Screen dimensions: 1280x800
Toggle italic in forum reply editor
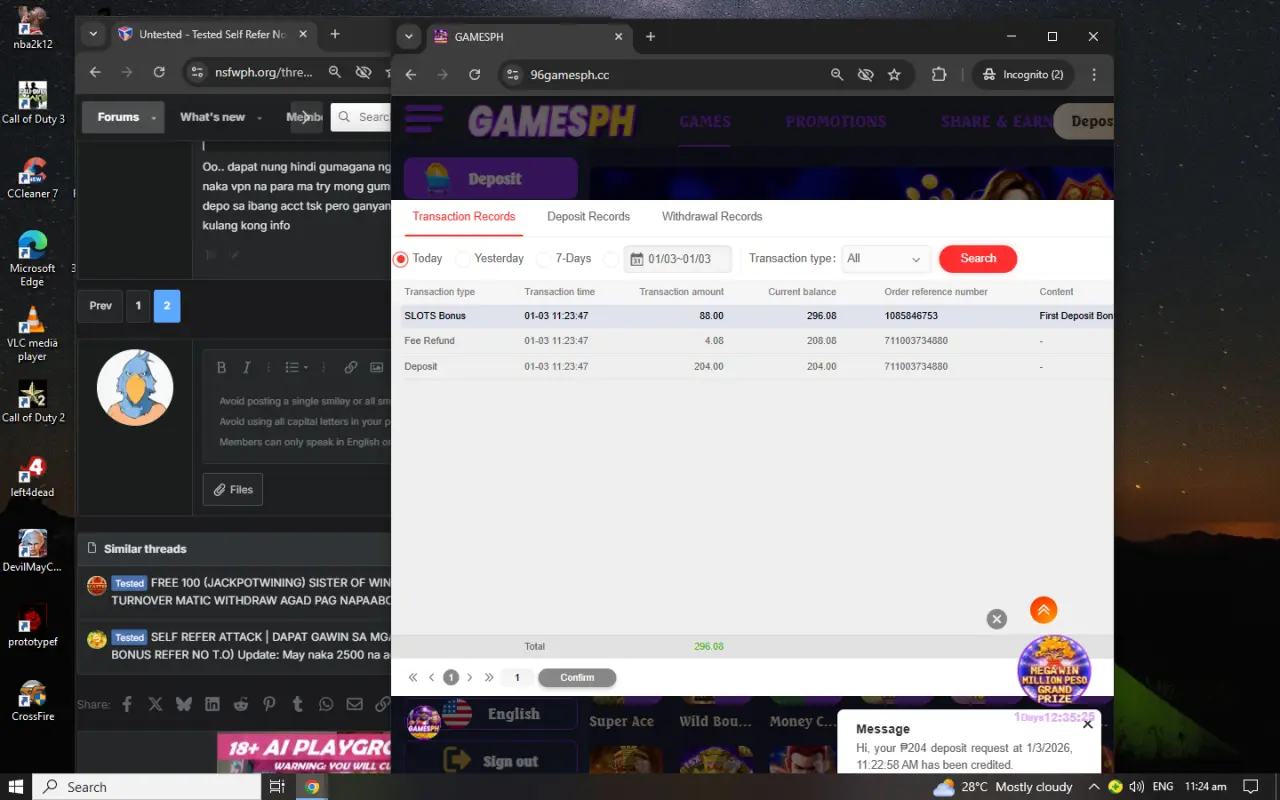pyautogui.click(x=246, y=367)
